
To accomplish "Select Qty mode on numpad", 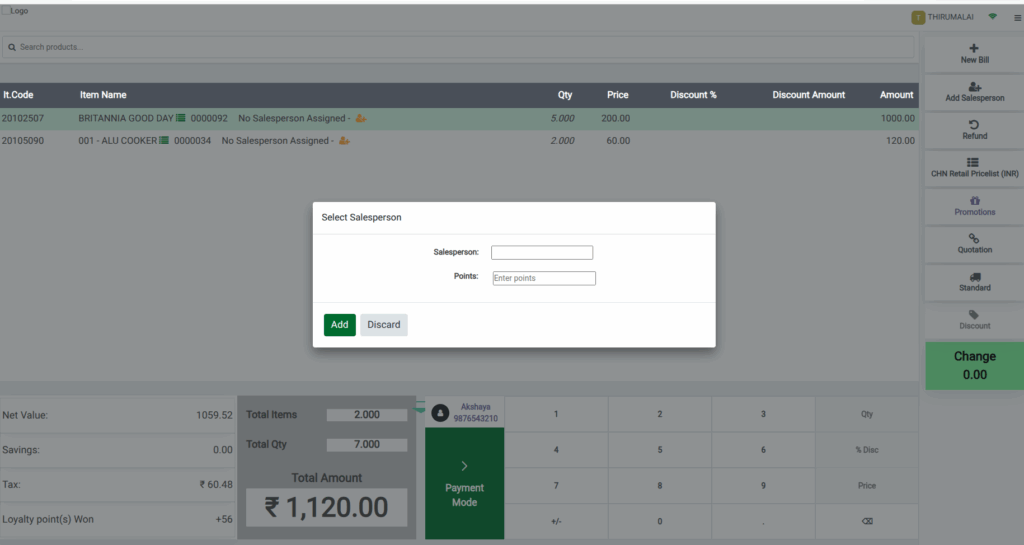I will point(867,414).
